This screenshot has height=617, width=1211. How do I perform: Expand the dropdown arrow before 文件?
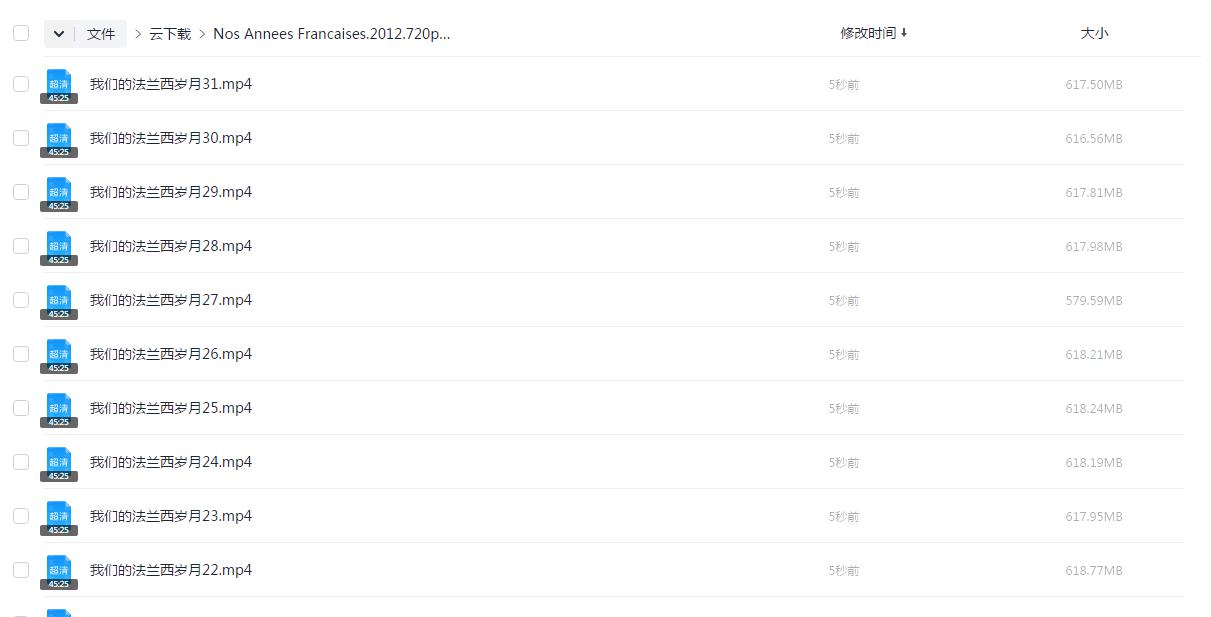59,34
